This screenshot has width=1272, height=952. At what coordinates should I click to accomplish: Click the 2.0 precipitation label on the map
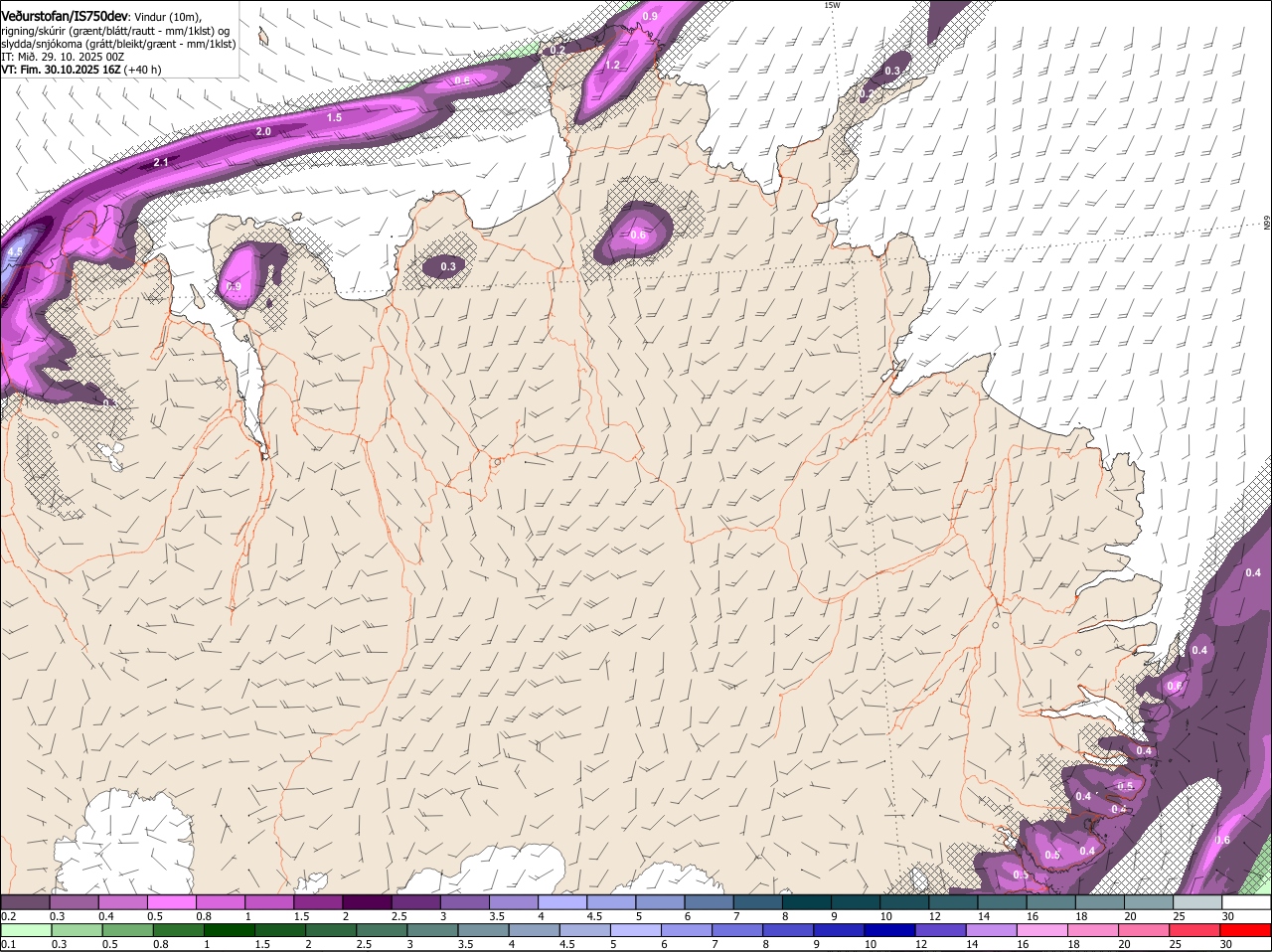[x=263, y=131]
